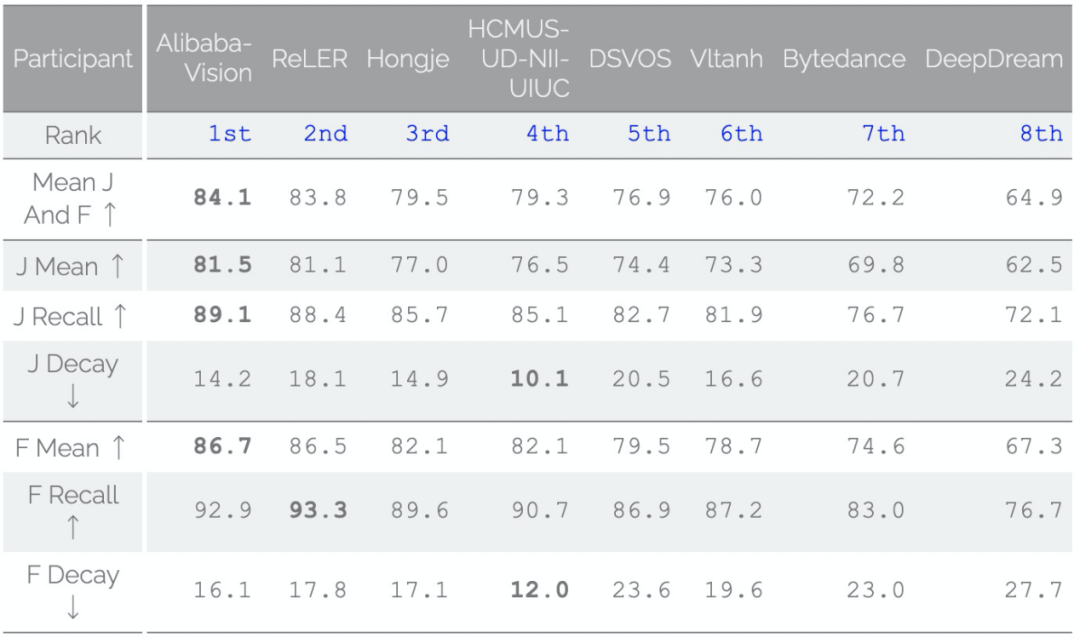Select the bold 86.7 F Mean value

tap(222, 447)
